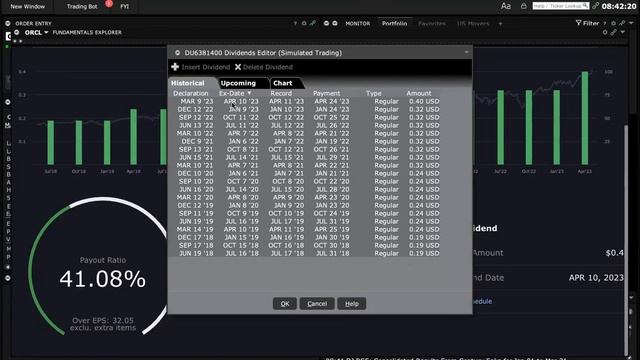Click the OCT 26 '21 payment cell

(331, 149)
